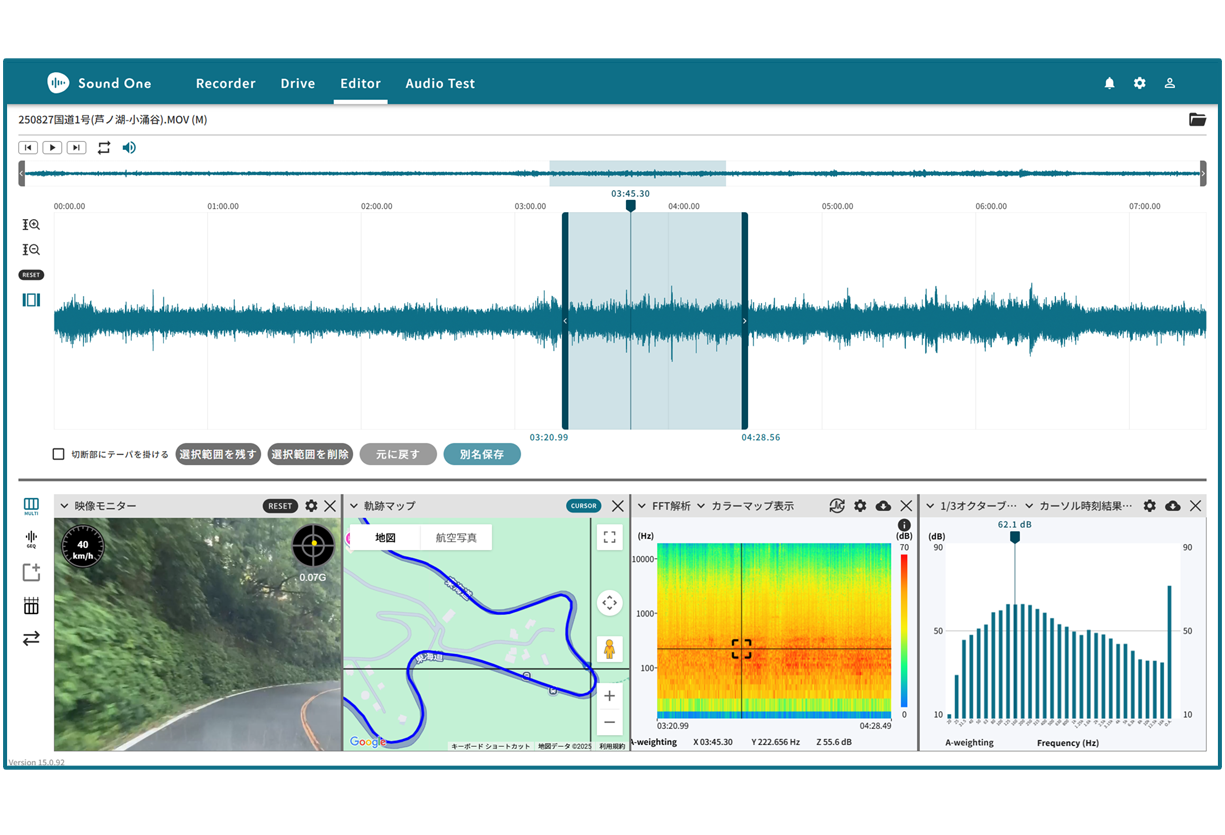Click the zoom out waveform icon
Screen dimensions: 1225x835
31,250
